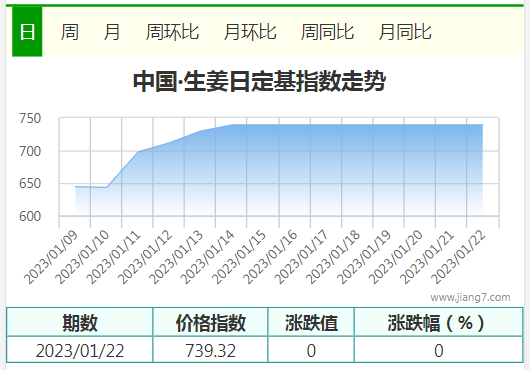Click the 2023/01/14 x-axis date label
This screenshot has width=530, height=370.
coord(208,257)
